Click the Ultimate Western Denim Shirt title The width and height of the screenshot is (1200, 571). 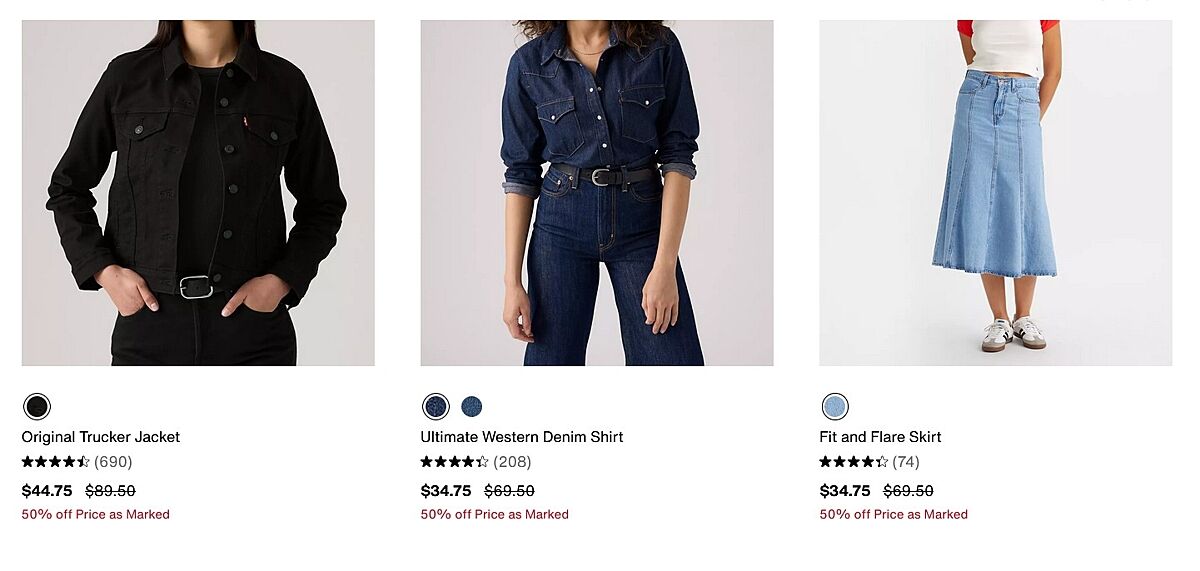click(522, 437)
